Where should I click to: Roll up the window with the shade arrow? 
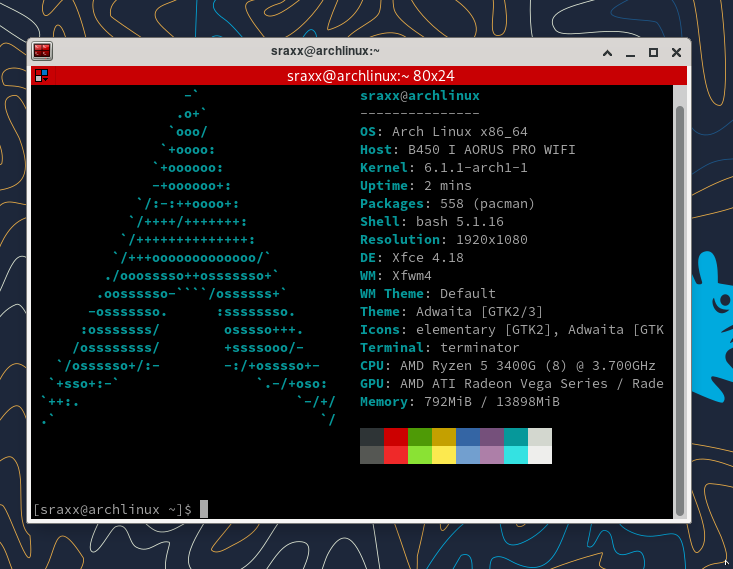pos(606,51)
